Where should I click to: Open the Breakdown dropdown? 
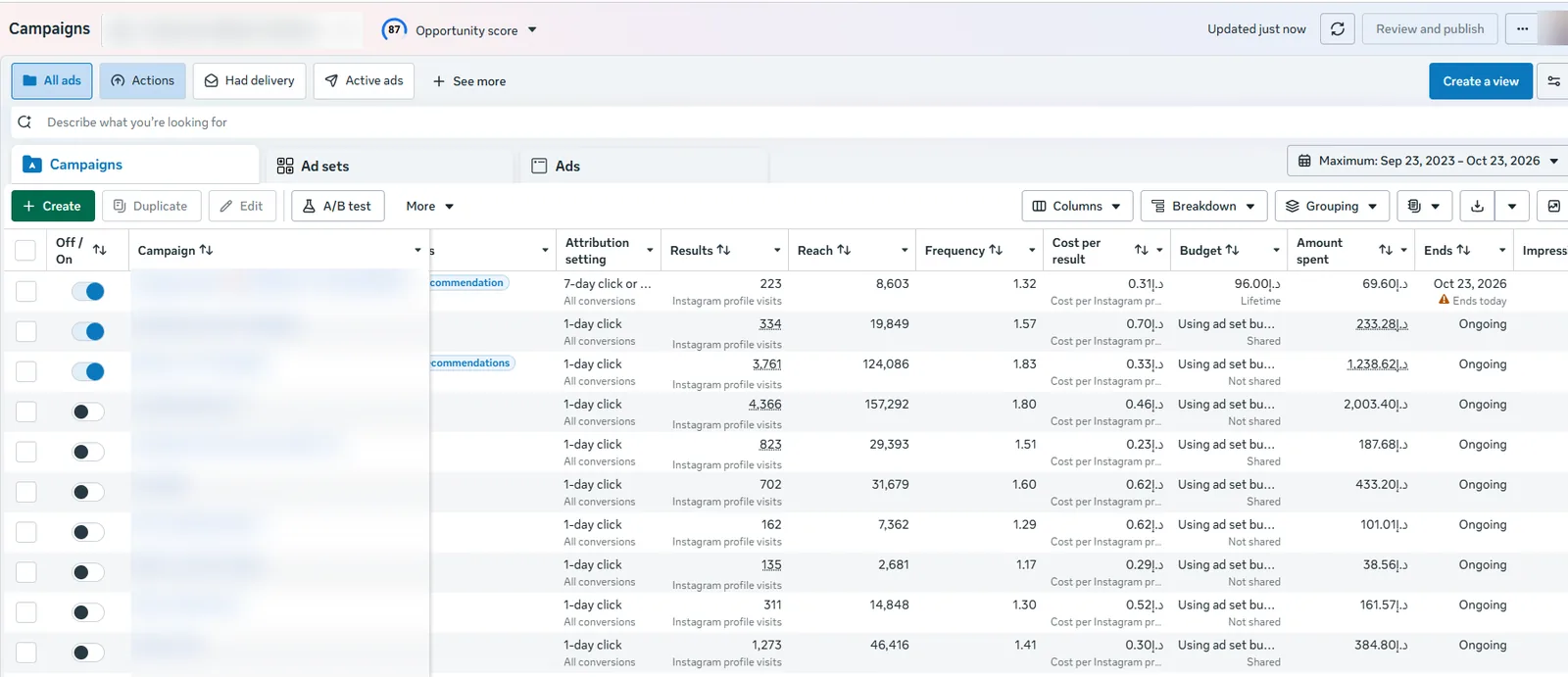tap(1204, 206)
